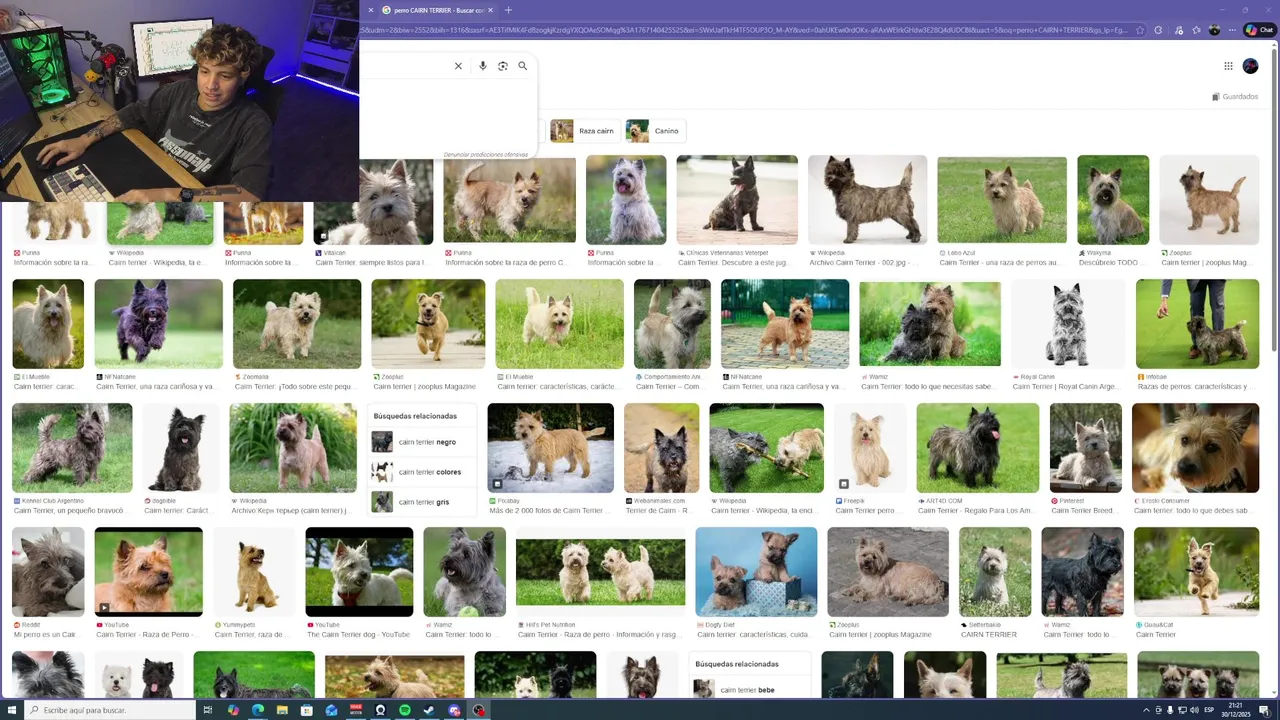The image size is (1280, 720).
Task: Open the Gosu&Cat running terrier image
Action: [1196, 571]
